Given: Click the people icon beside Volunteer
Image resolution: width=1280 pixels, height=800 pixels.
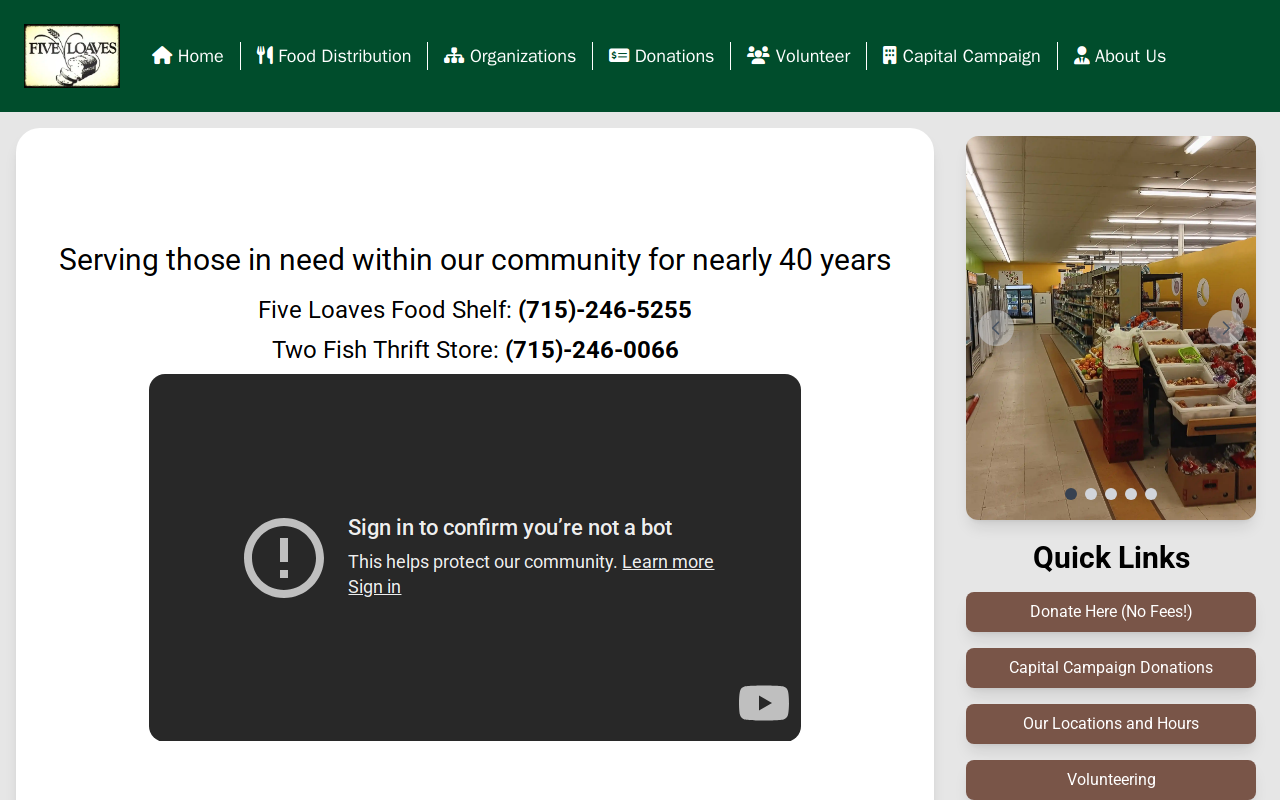Looking at the screenshot, I should click(x=758, y=56).
